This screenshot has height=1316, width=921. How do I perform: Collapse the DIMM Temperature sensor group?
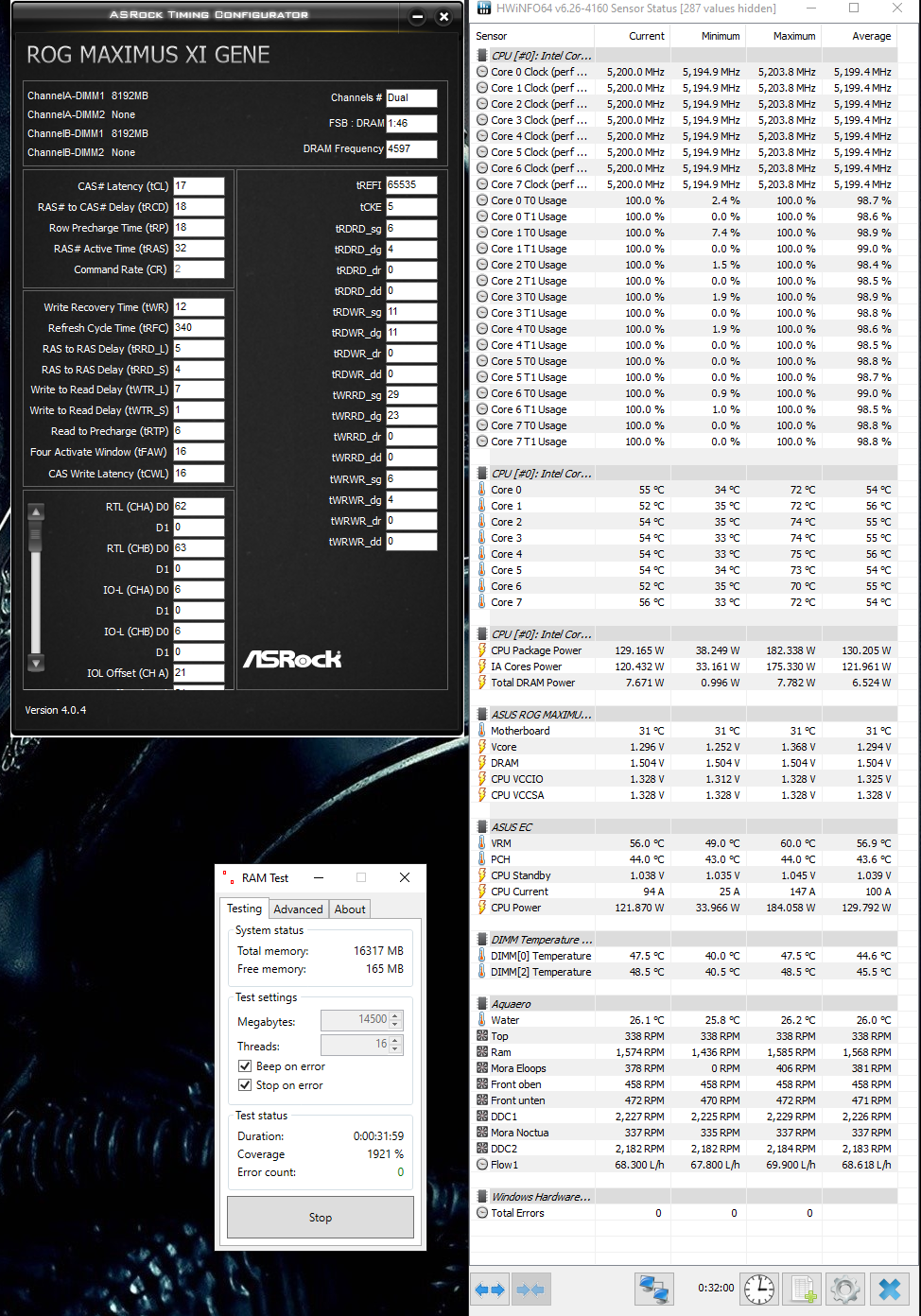point(482,940)
